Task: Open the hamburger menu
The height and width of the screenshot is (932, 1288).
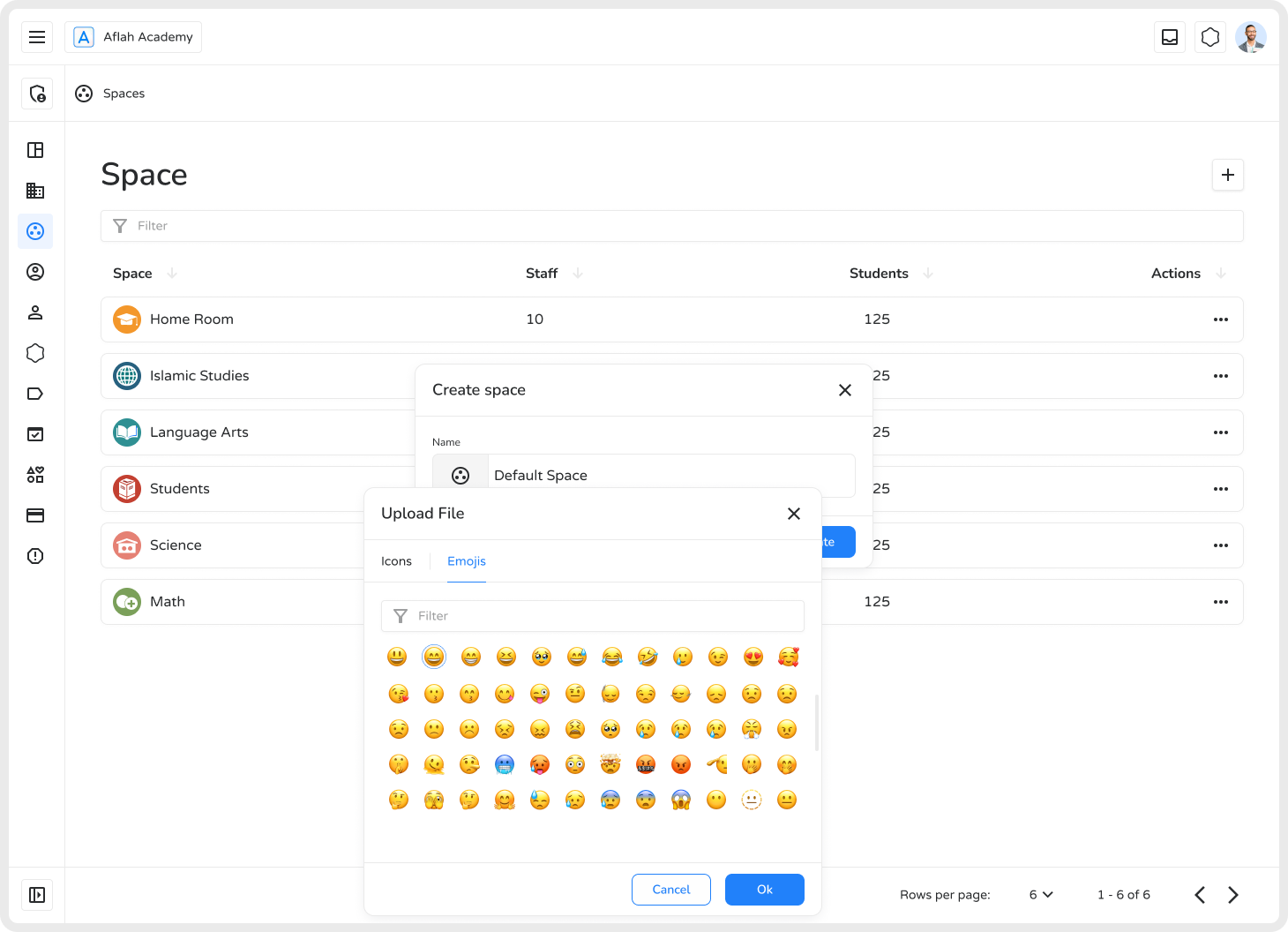Action: coord(37,37)
